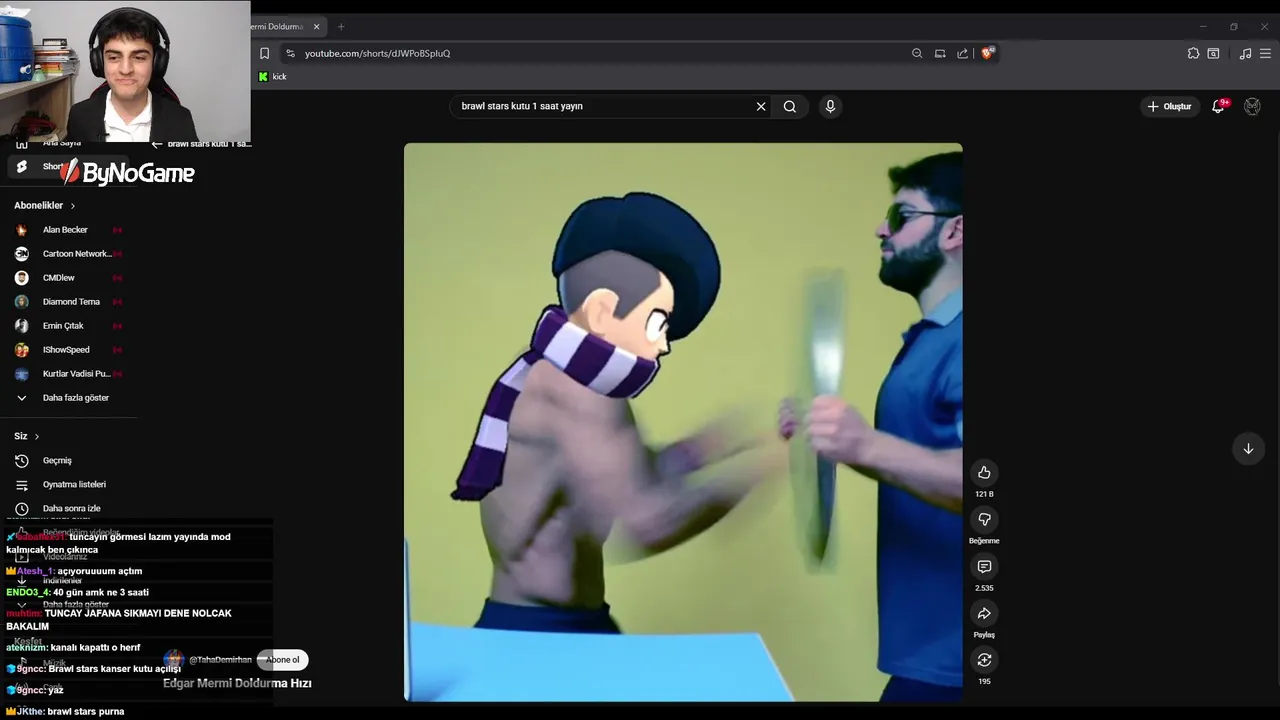Open a new browser tab with plus
Screen dimensions: 1280x720
pos(341,26)
